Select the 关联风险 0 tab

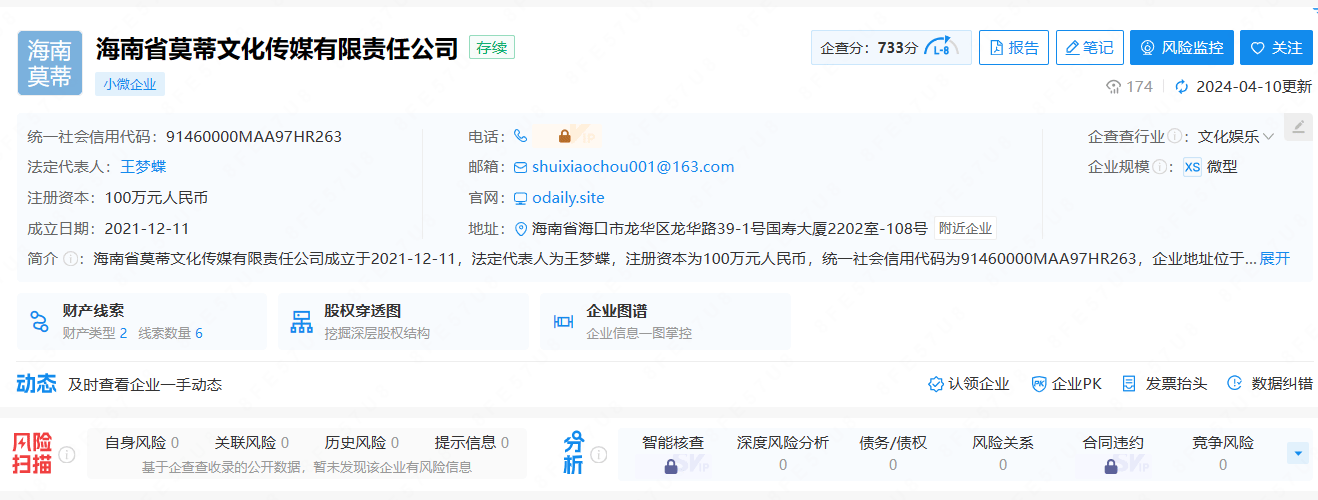point(252,442)
